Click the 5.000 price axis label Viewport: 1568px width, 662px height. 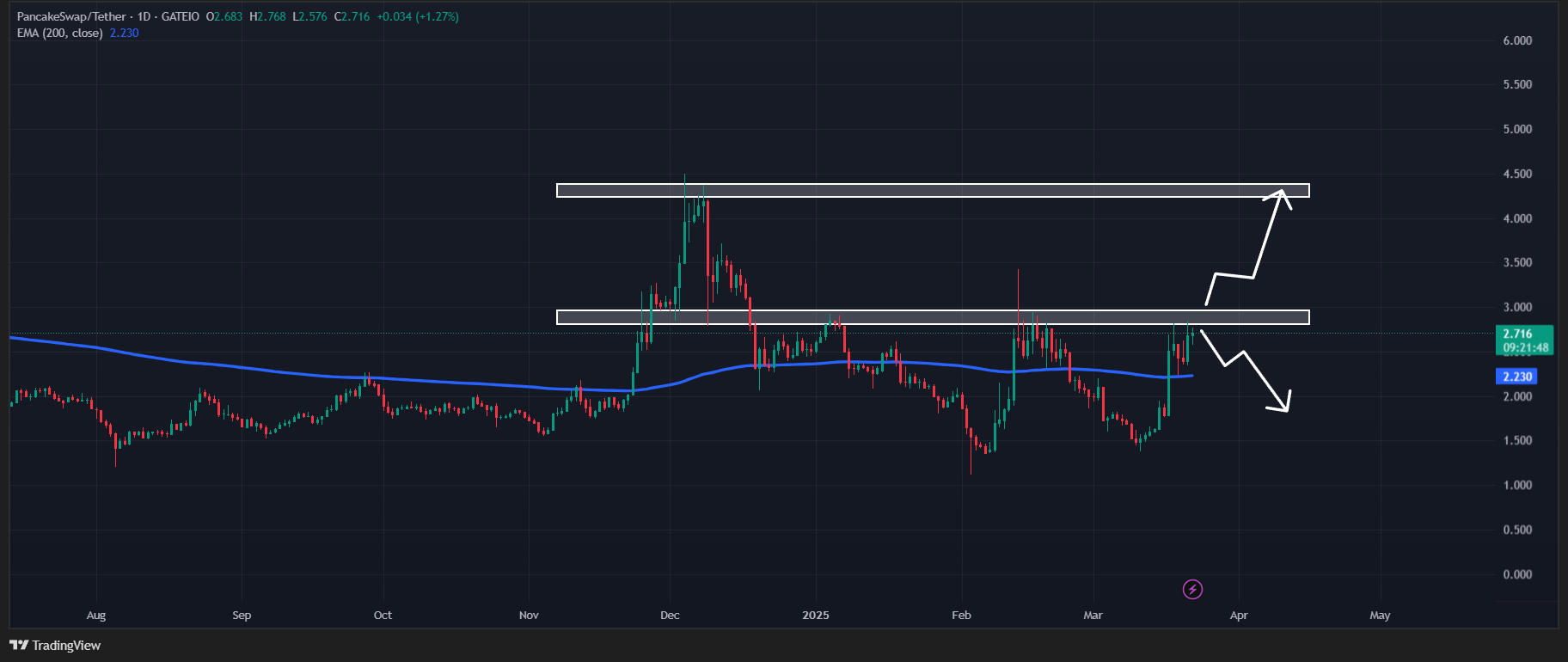point(1517,129)
